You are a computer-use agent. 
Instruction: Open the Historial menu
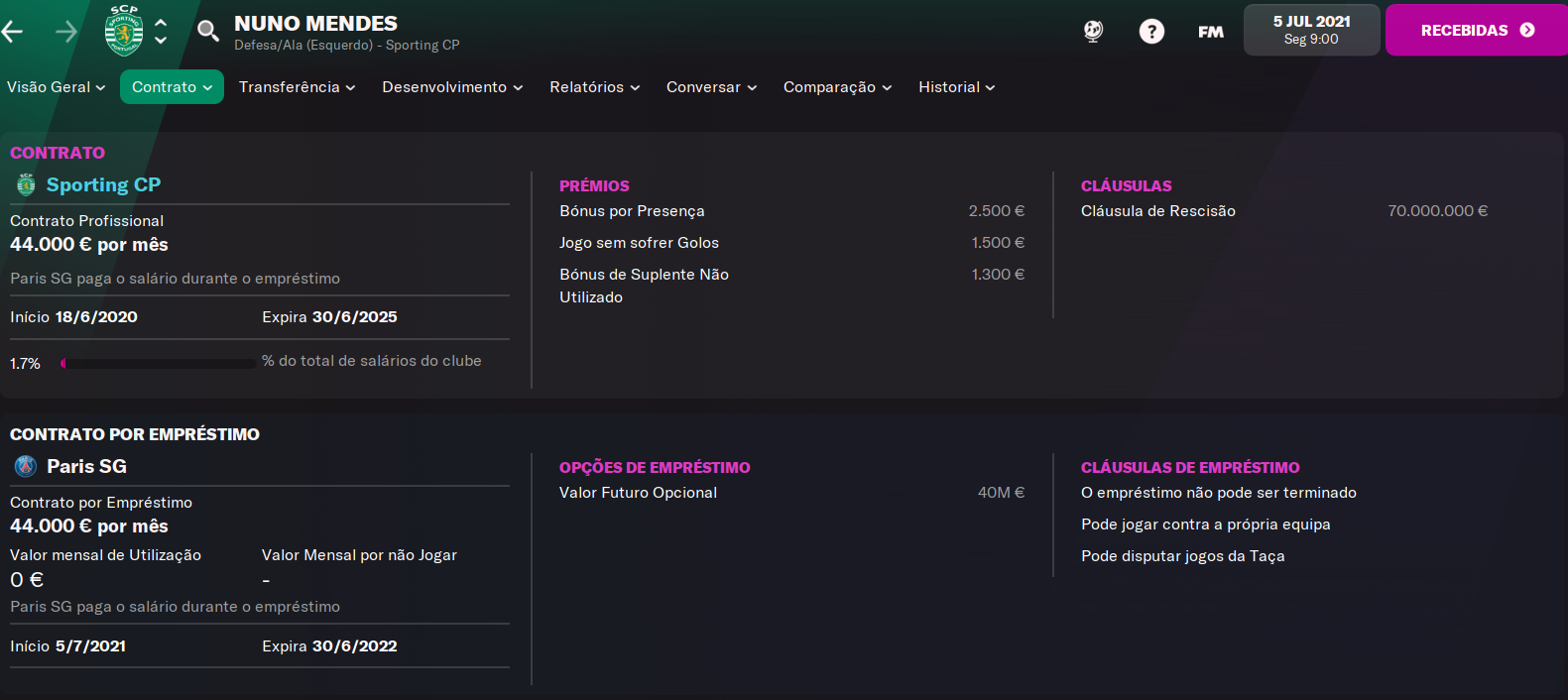[x=956, y=87]
